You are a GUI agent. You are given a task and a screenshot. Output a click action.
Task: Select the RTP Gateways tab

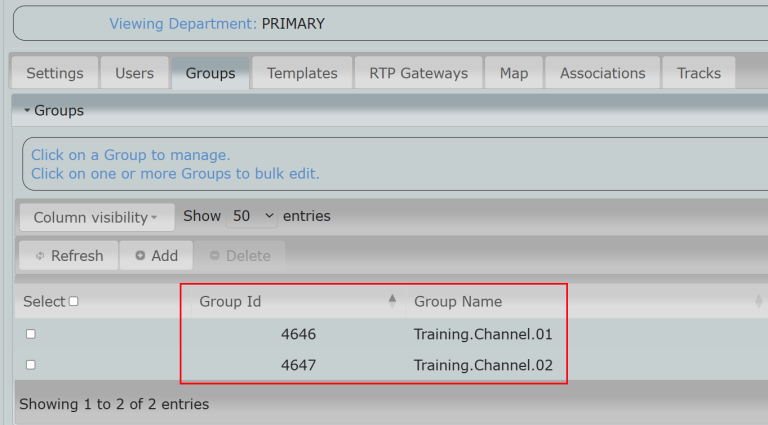pos(418,73)
